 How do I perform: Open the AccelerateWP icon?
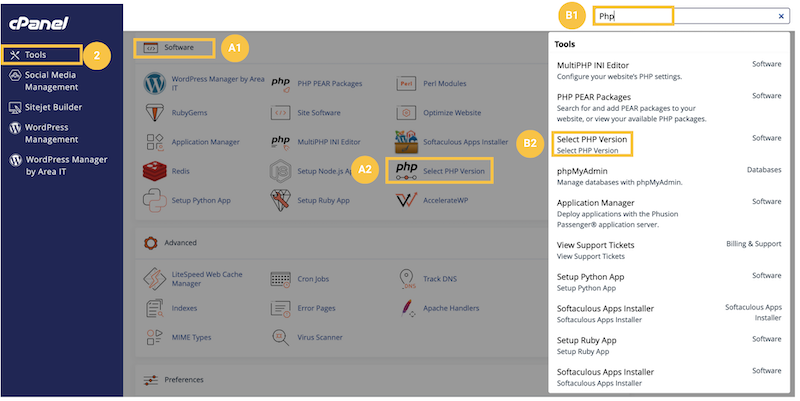tap(406, 200)
